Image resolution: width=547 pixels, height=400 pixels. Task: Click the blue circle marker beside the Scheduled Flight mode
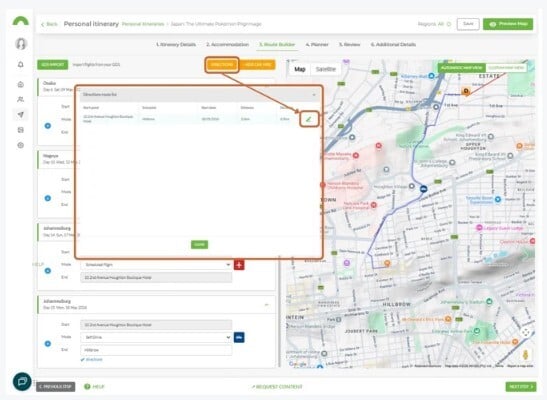pyautogui.click(x=48, y=271)
